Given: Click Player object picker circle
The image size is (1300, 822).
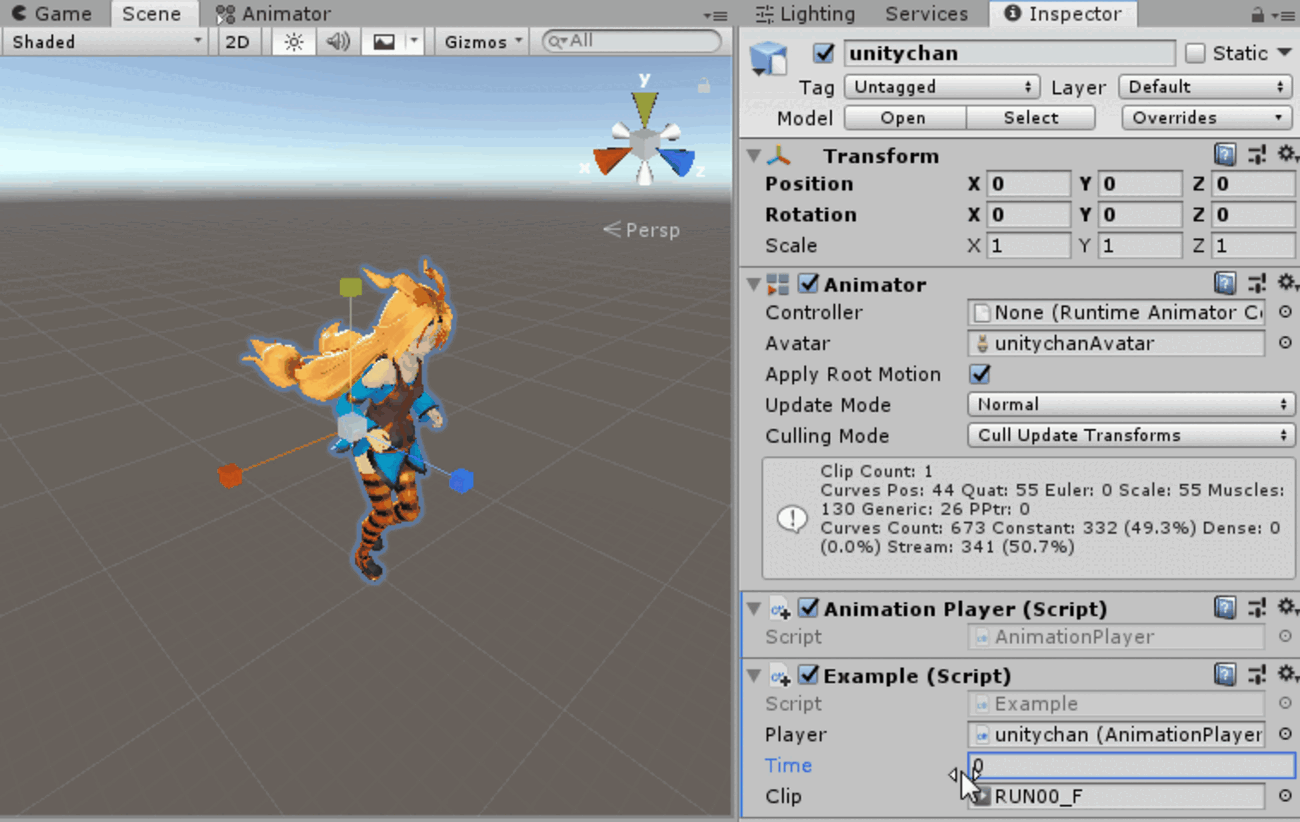Looking at the screenshot, I should [x=1285, y=734].
